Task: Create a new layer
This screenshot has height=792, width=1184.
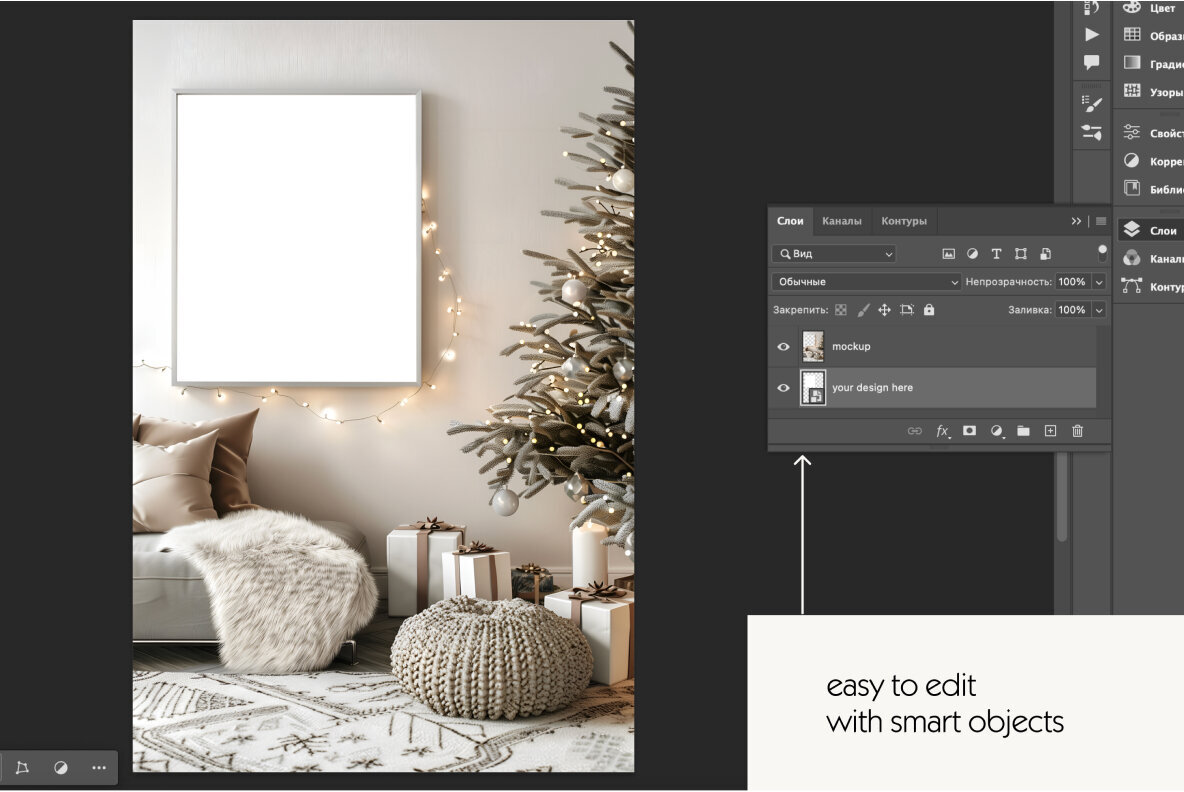Action: 1050,431
